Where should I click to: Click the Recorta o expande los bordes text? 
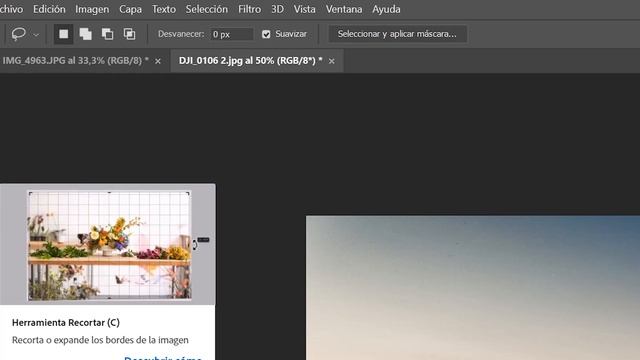100,340
